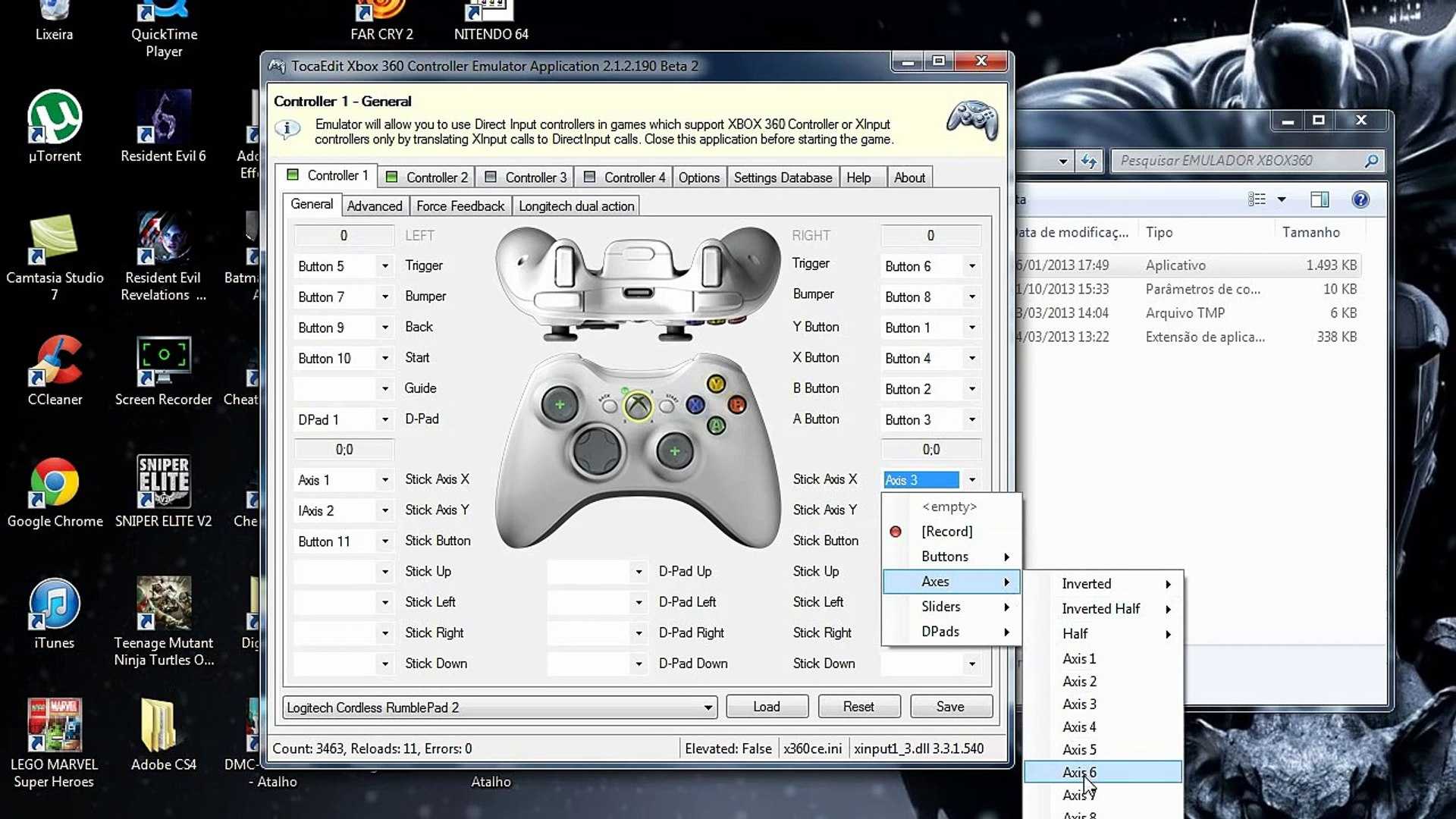The image size is (1456, 819).
Task: Click the Load button
Action: click(767, 707)
